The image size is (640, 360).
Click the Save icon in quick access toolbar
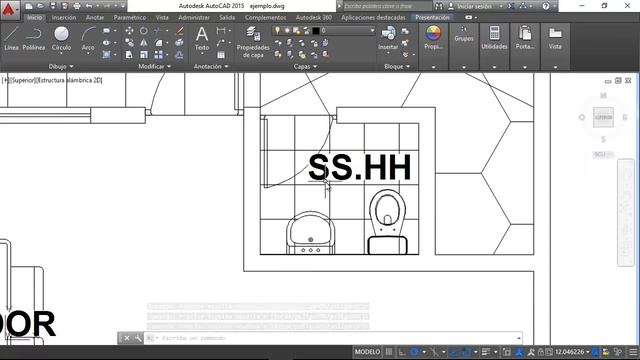point(53,6)
